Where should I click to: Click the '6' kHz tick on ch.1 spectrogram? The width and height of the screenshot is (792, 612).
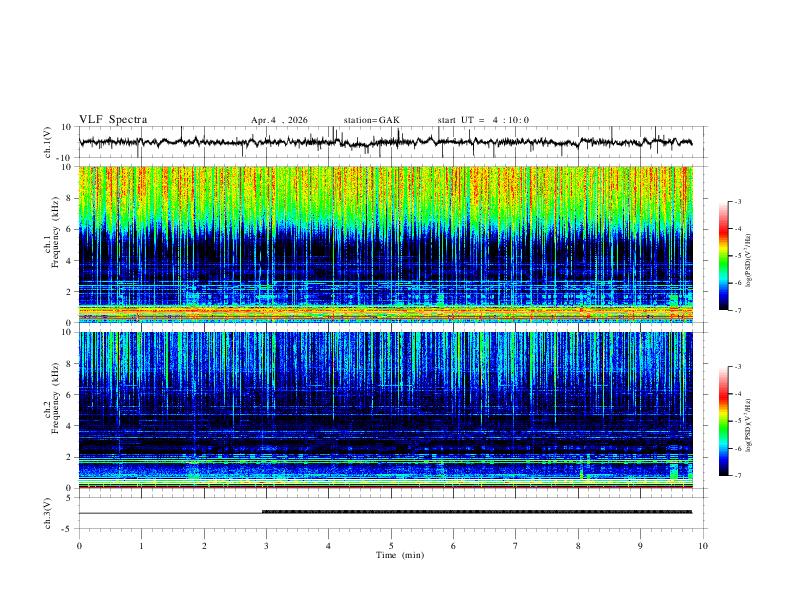[x=69, y=229]
